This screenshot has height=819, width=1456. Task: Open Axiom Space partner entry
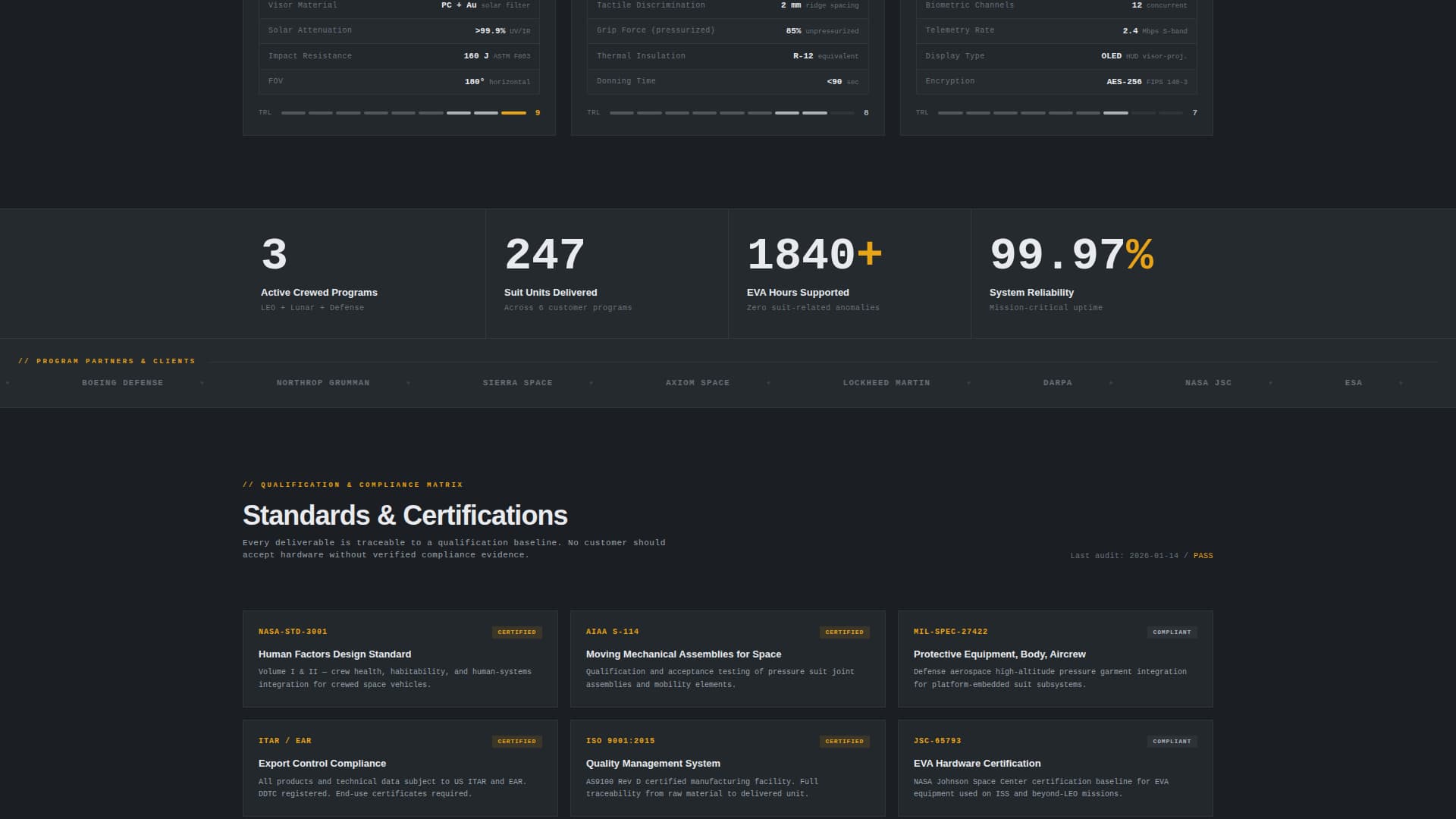click(x=697, y=383)
